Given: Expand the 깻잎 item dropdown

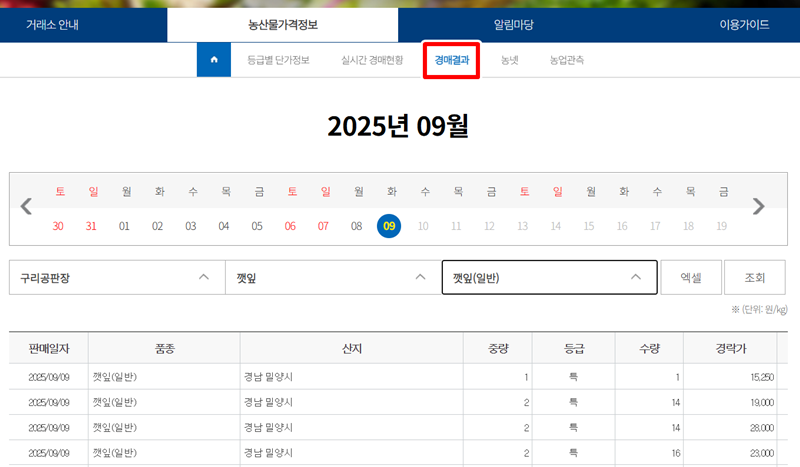Looking at the screenshot, I should point(333,278).
